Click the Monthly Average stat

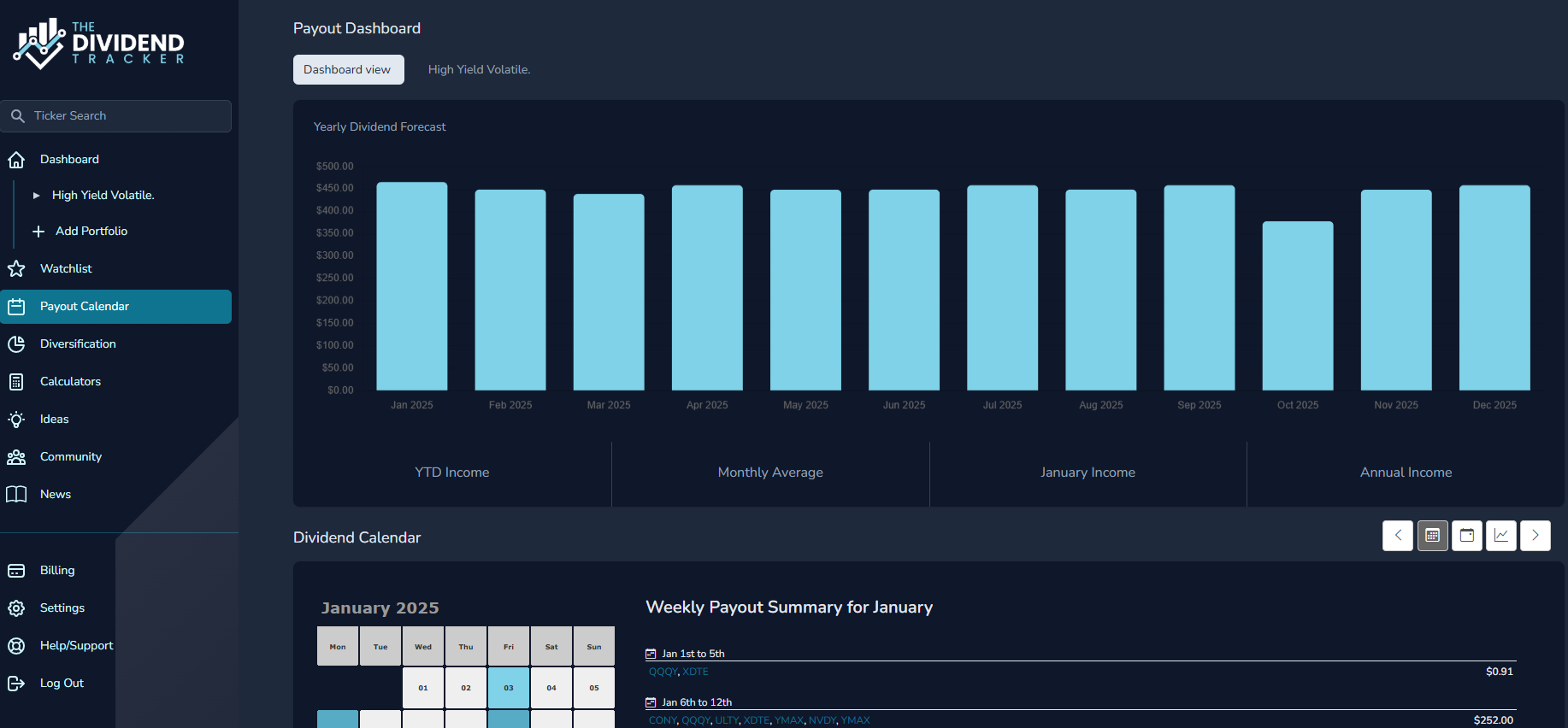pos(770,473)
